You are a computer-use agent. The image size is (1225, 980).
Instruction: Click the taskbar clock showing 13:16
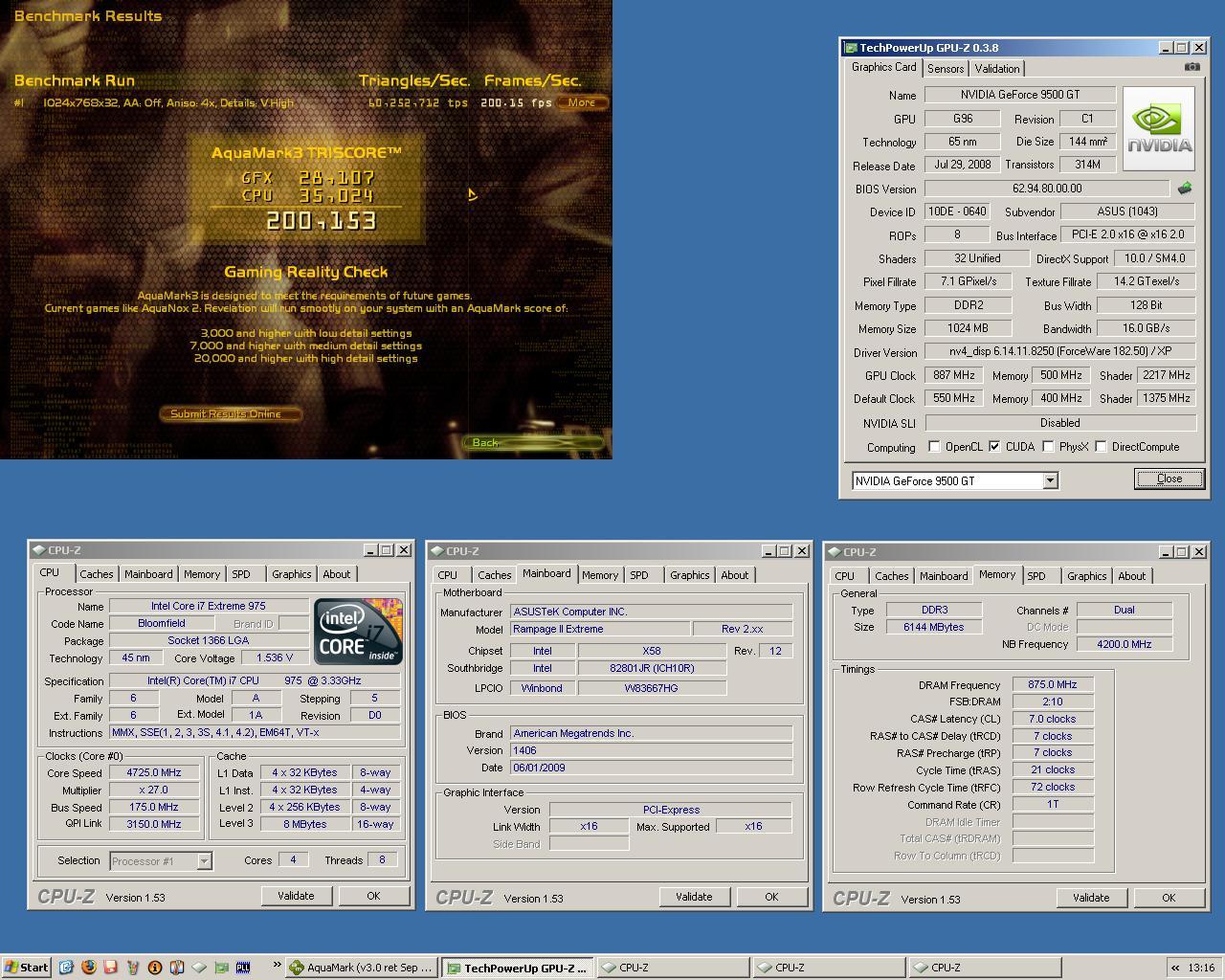(x=1200, y=968)
